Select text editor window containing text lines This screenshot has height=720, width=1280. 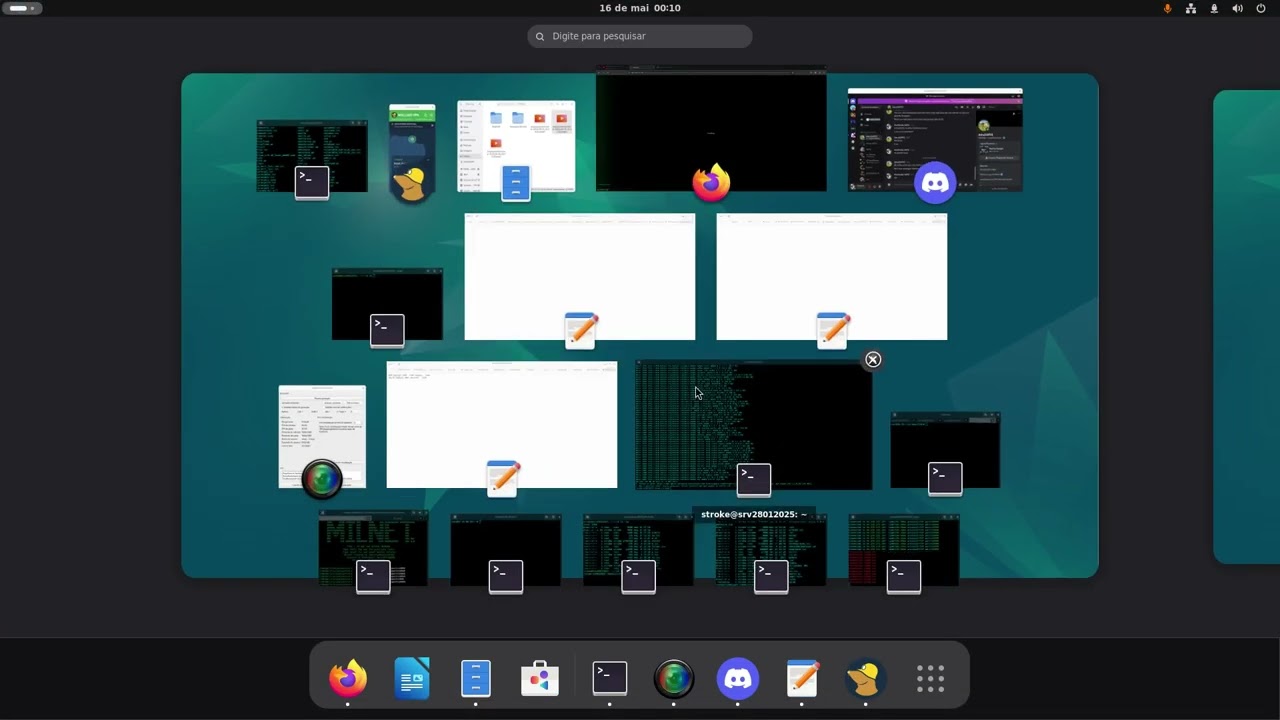pos(502,425)
